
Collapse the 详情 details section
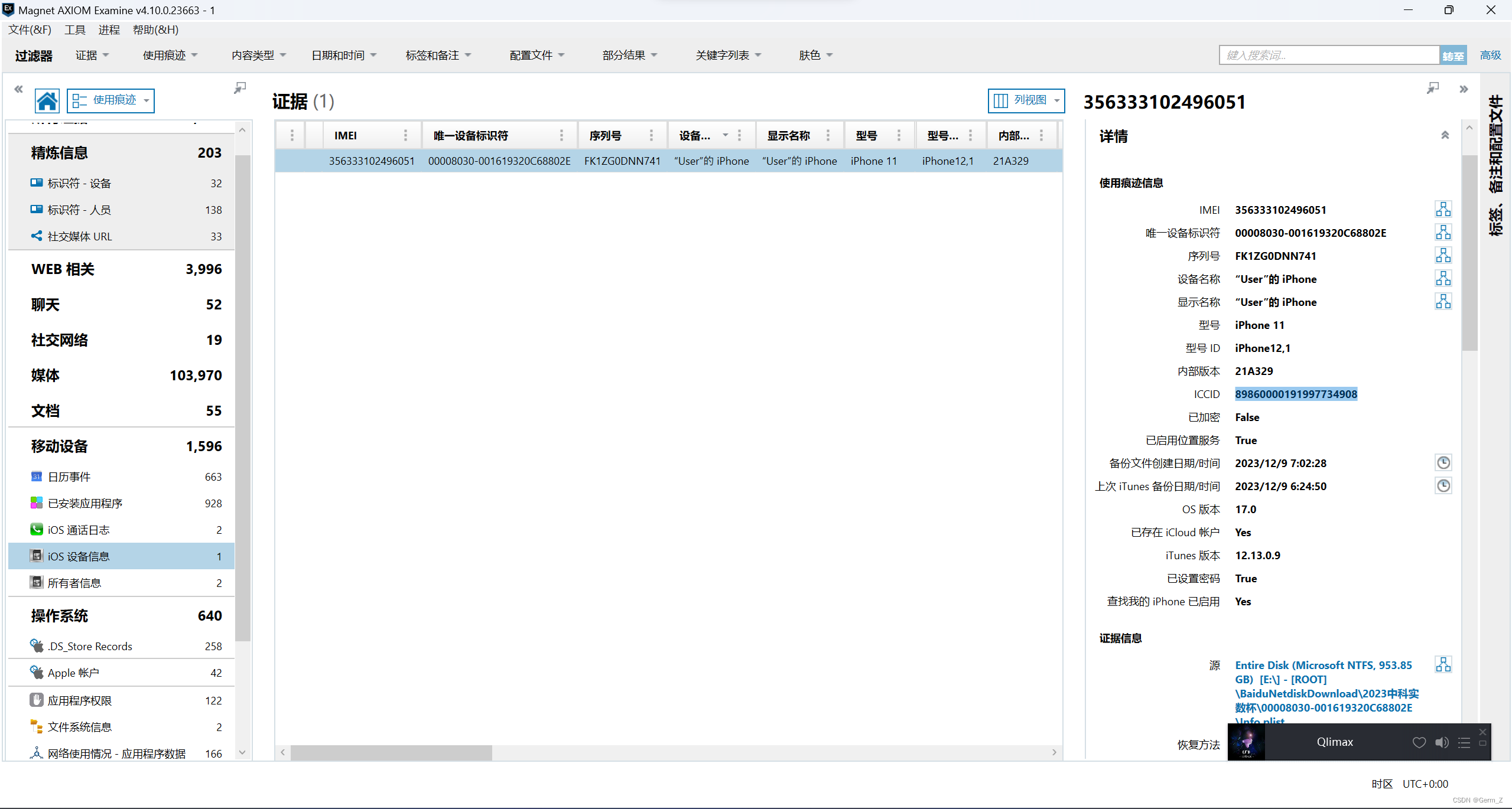point(1445,136)
